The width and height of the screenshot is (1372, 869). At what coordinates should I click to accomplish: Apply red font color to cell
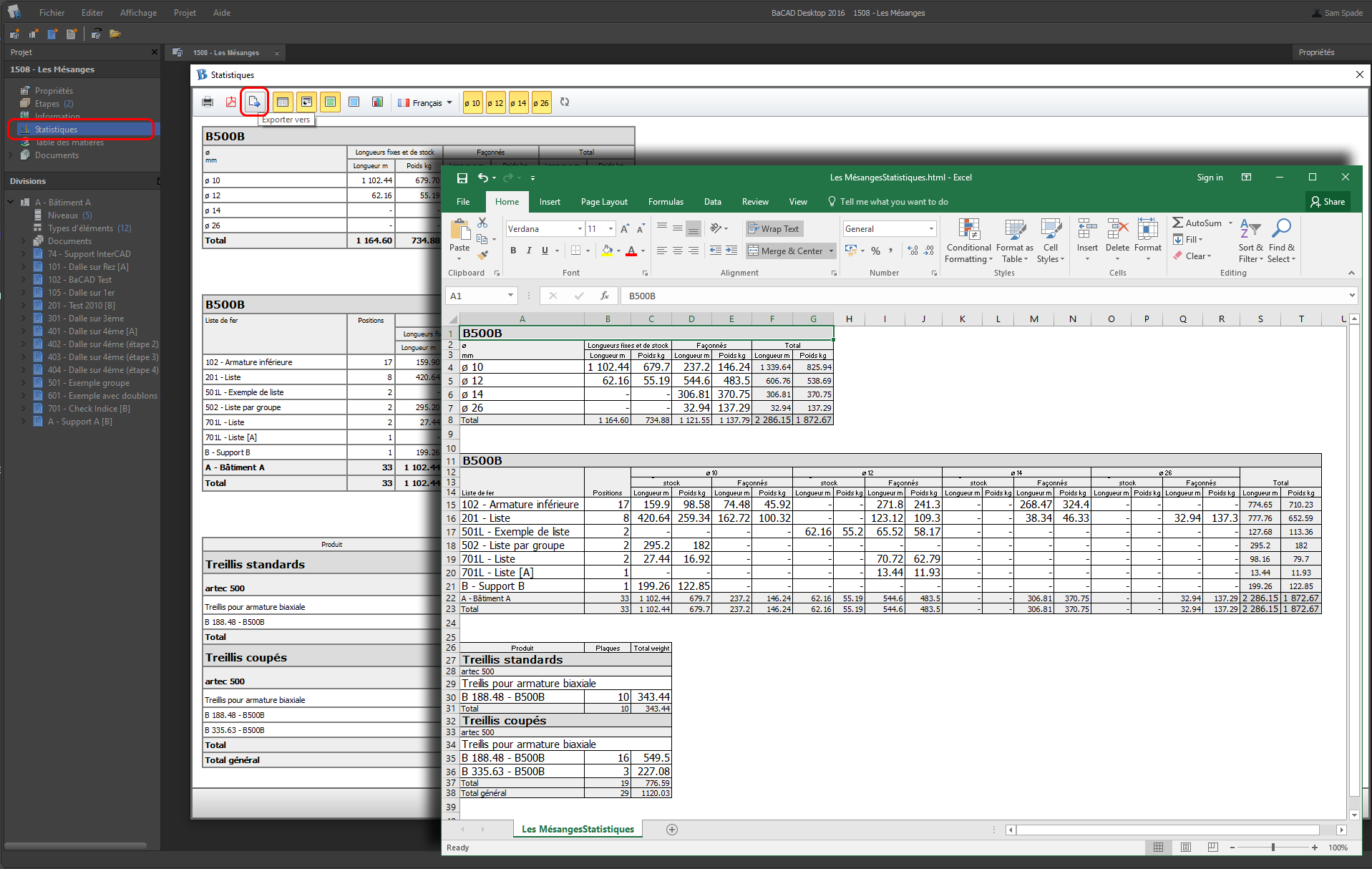click(x=631, y=251)
